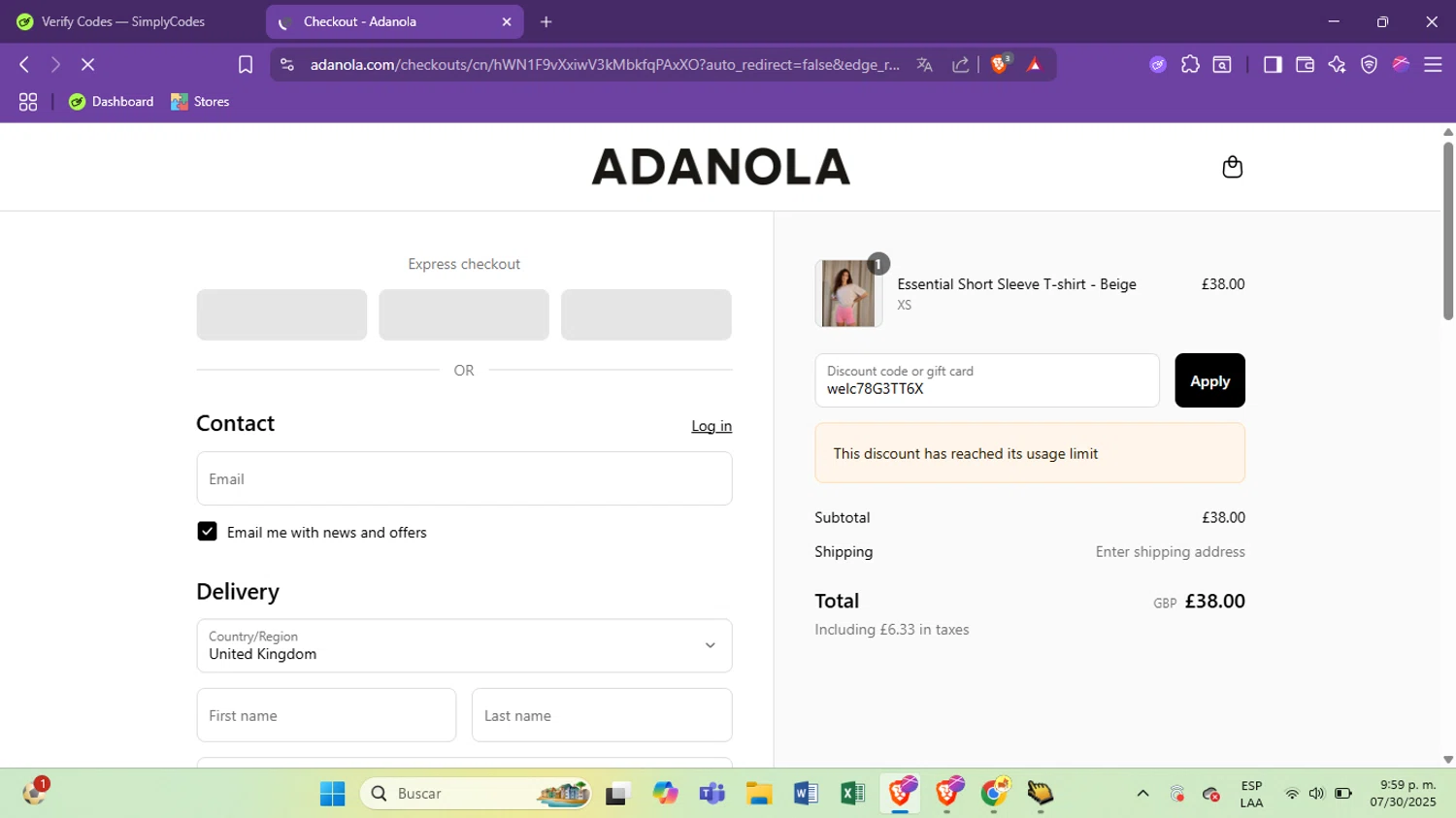Click the Last name field

click(602, 715)
